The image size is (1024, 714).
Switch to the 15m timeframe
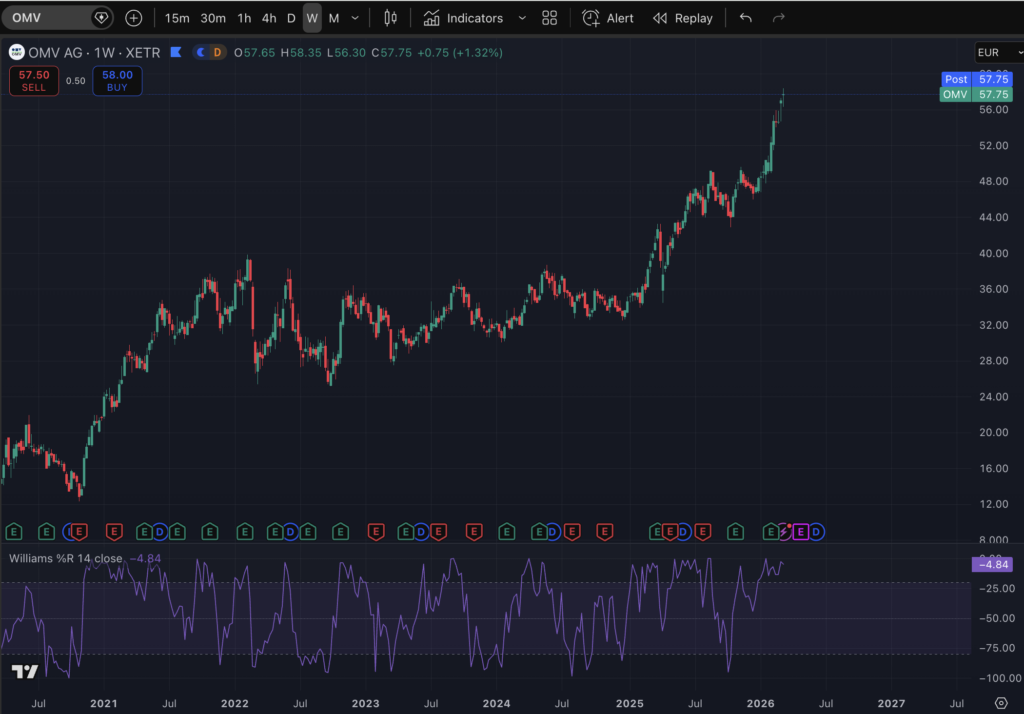point(177,18)
